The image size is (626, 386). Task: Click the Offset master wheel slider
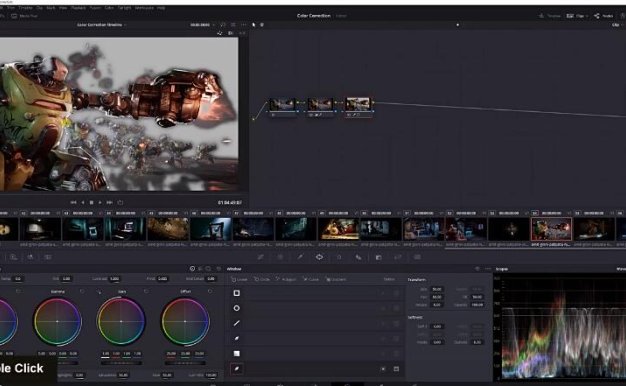[185, 363]
